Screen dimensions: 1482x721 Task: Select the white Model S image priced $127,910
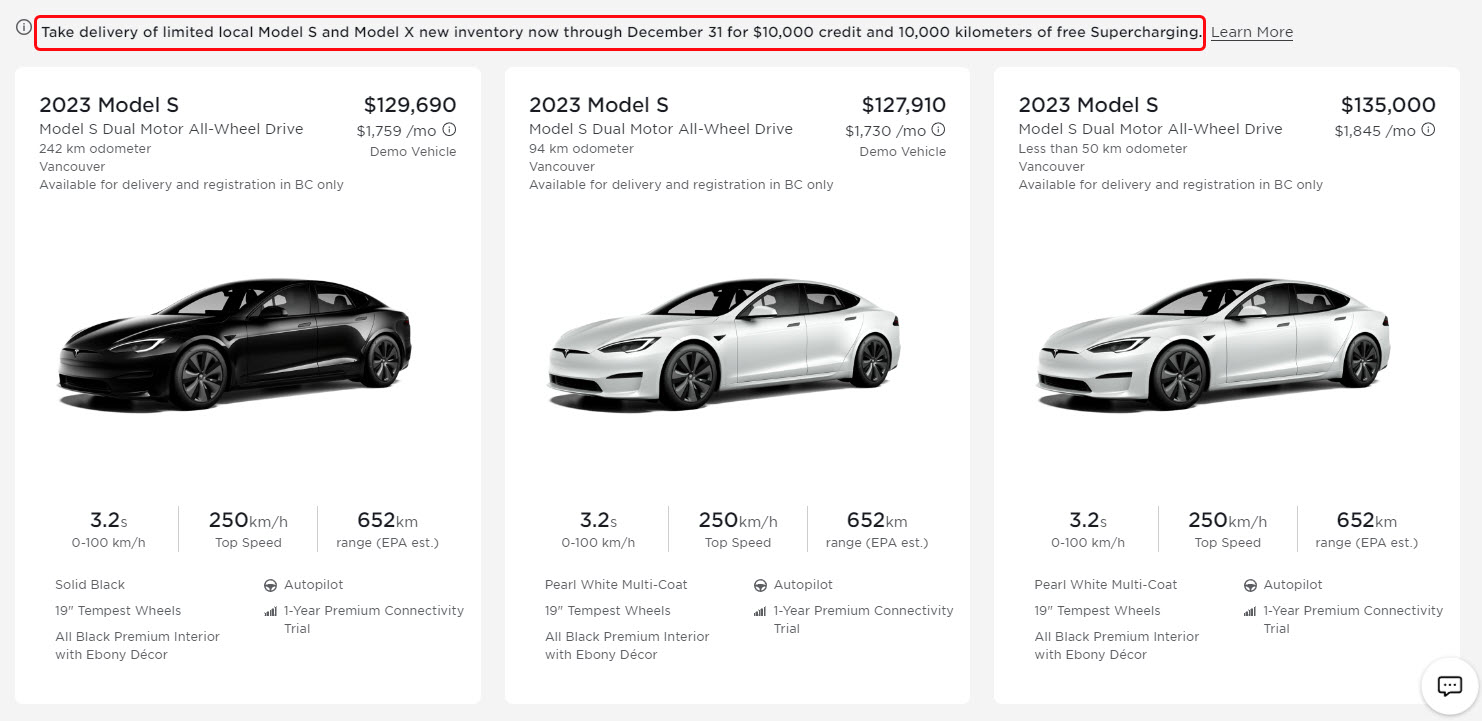click(725, 345)
